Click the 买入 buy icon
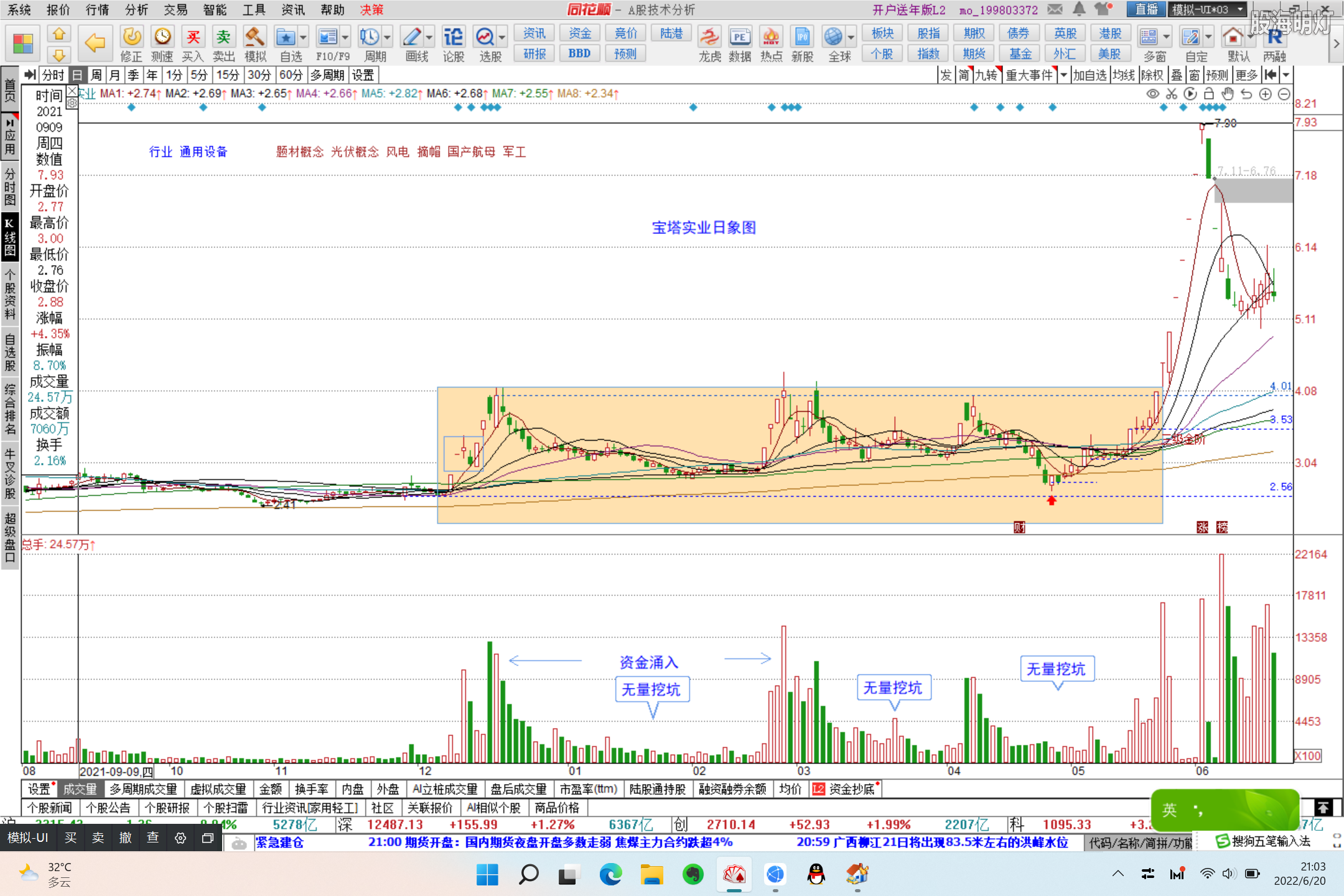1344x896 pixels. pos(193,44)
